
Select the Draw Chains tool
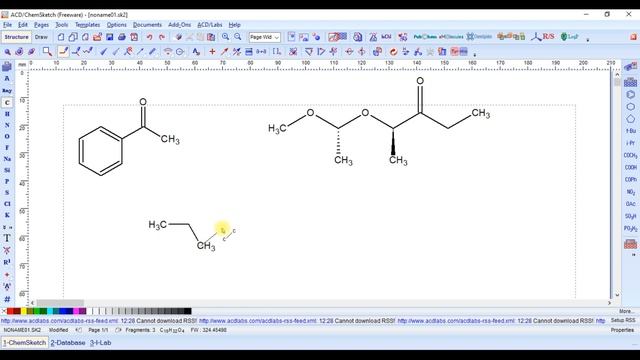88,51
